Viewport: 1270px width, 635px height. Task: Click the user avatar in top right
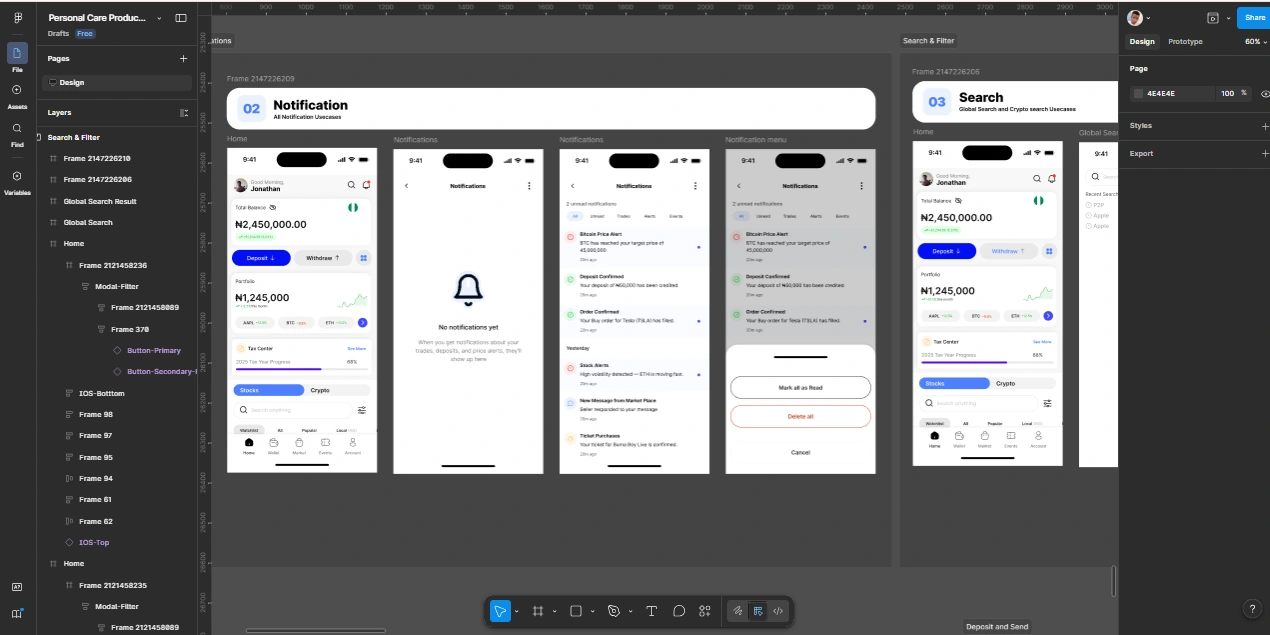pos(1134,18)
